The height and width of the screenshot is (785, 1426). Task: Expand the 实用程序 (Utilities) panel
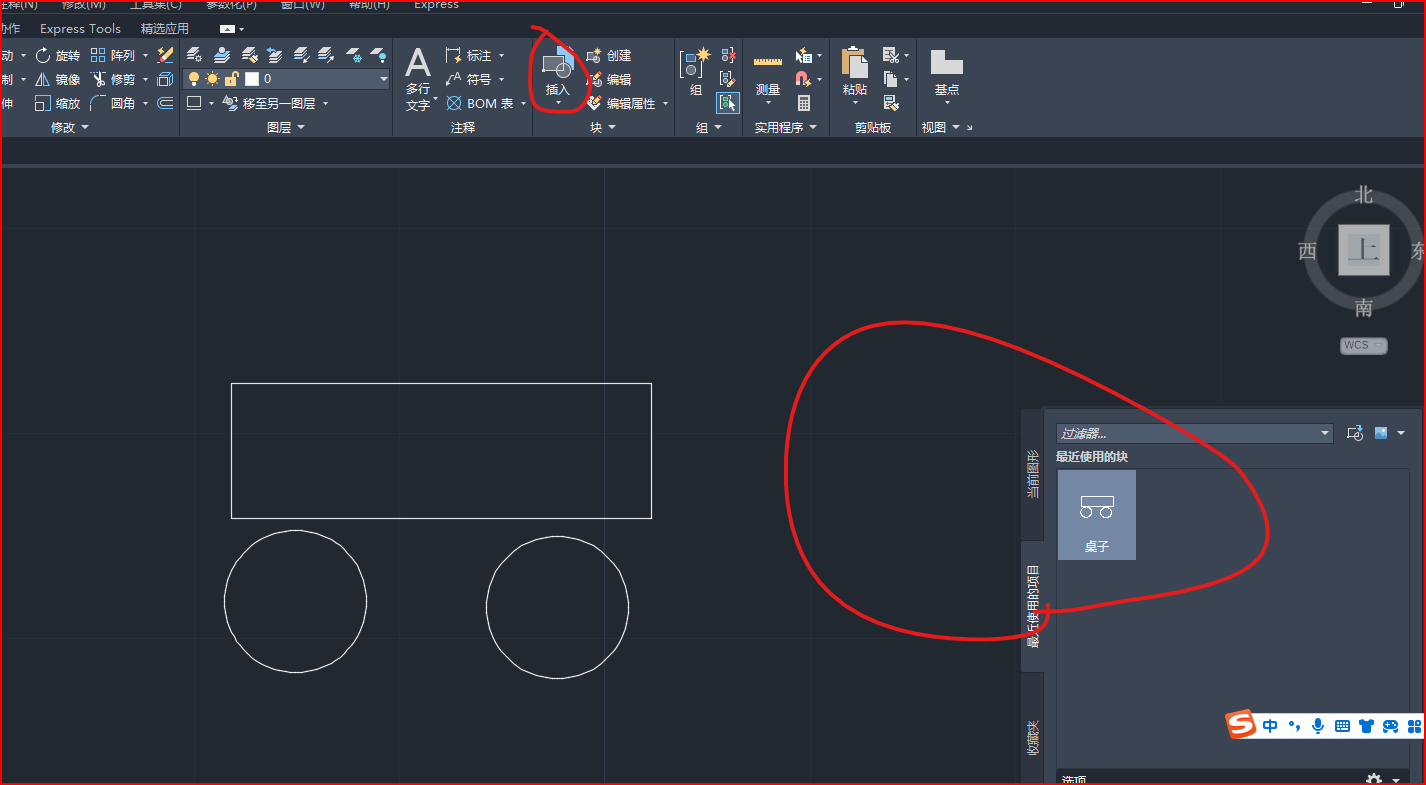(786, 127)
